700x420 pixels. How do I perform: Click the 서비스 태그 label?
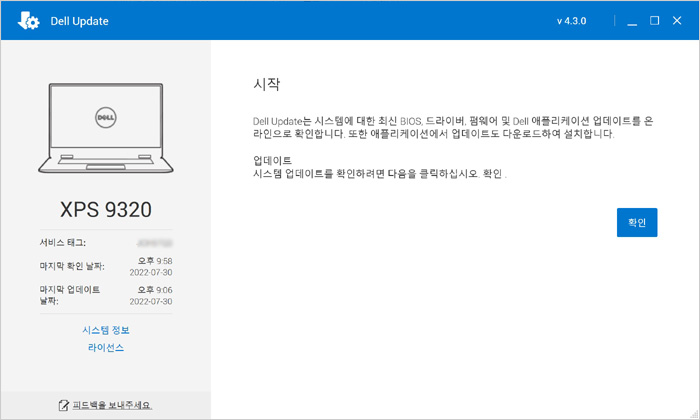pyautogui.click(x=62, y=243)
